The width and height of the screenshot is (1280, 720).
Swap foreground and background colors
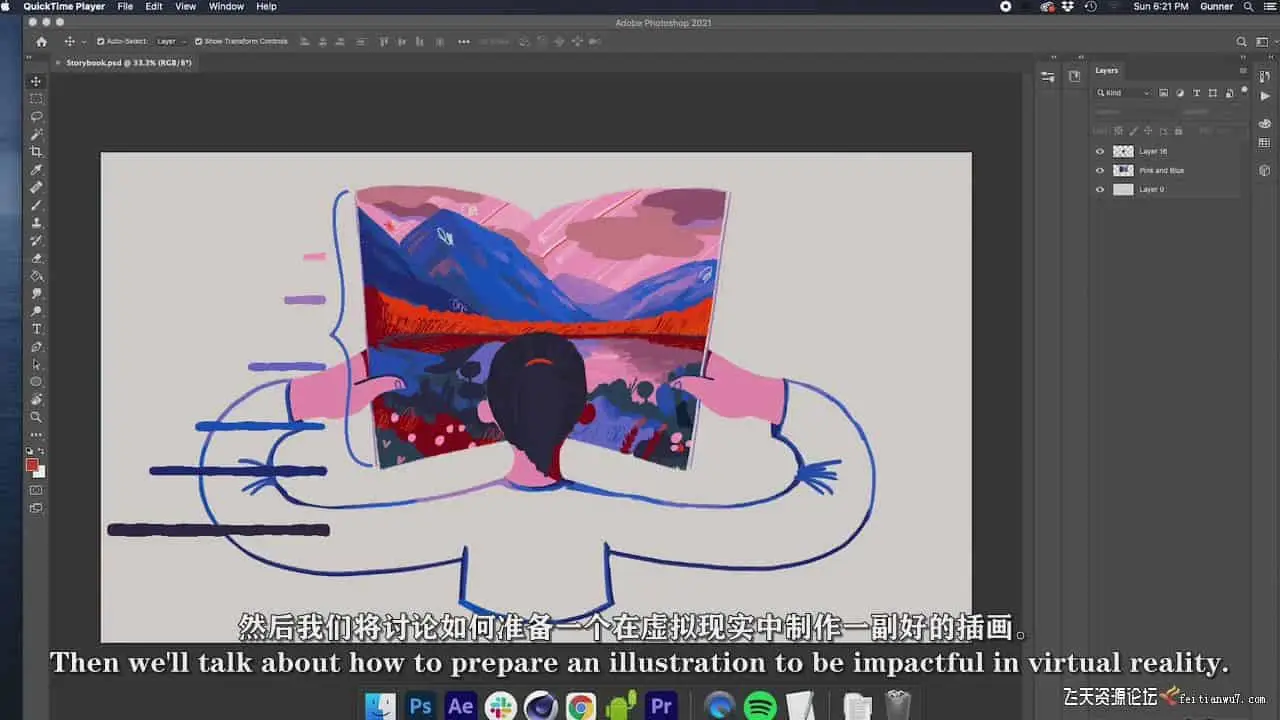click(x=41, y=452)
